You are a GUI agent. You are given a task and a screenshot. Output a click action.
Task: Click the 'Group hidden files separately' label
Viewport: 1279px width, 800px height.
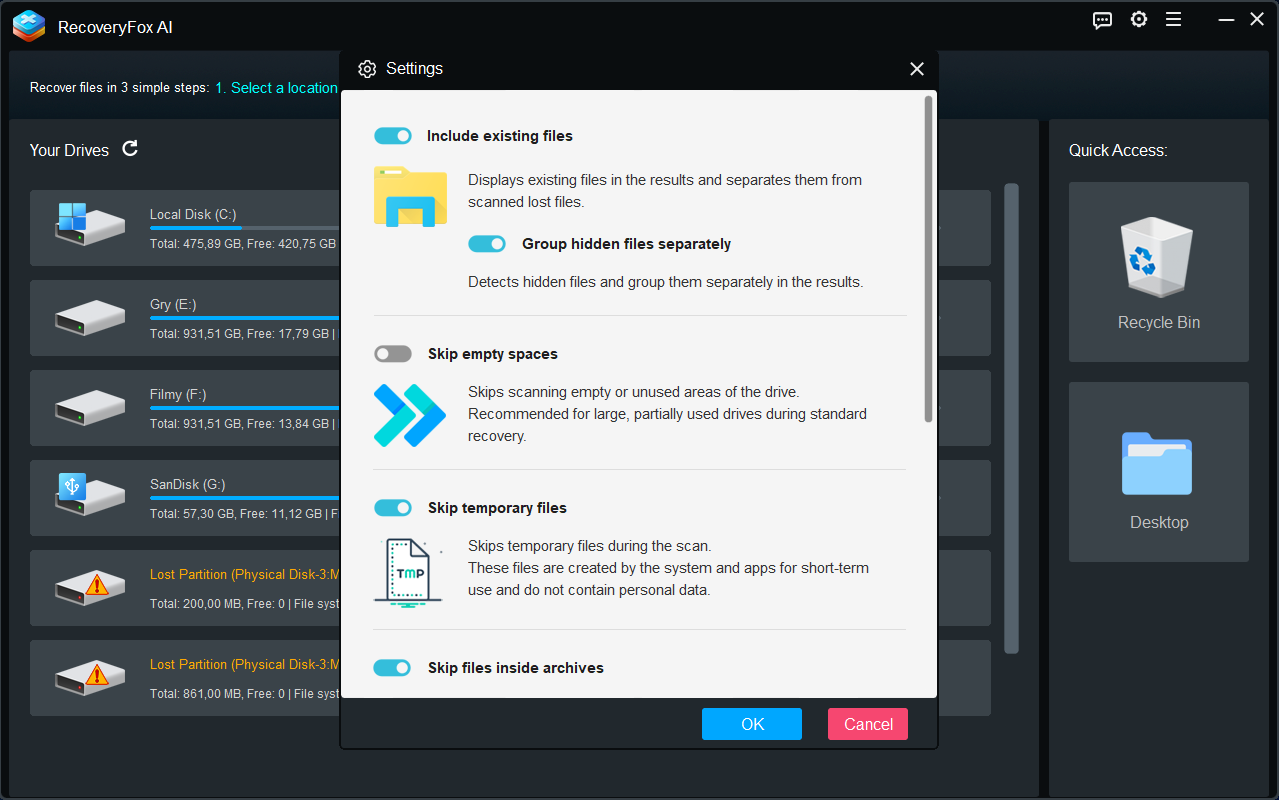coord(626,244)
